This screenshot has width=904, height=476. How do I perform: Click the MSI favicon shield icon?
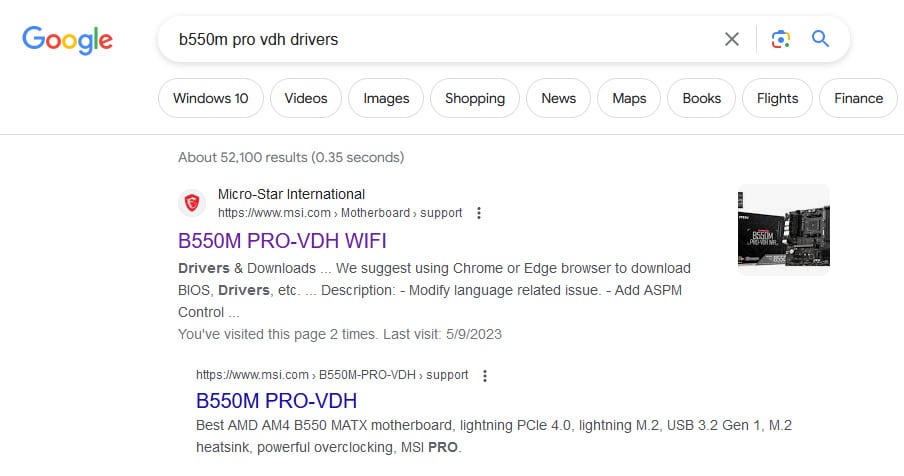click(x=192, y=204)
